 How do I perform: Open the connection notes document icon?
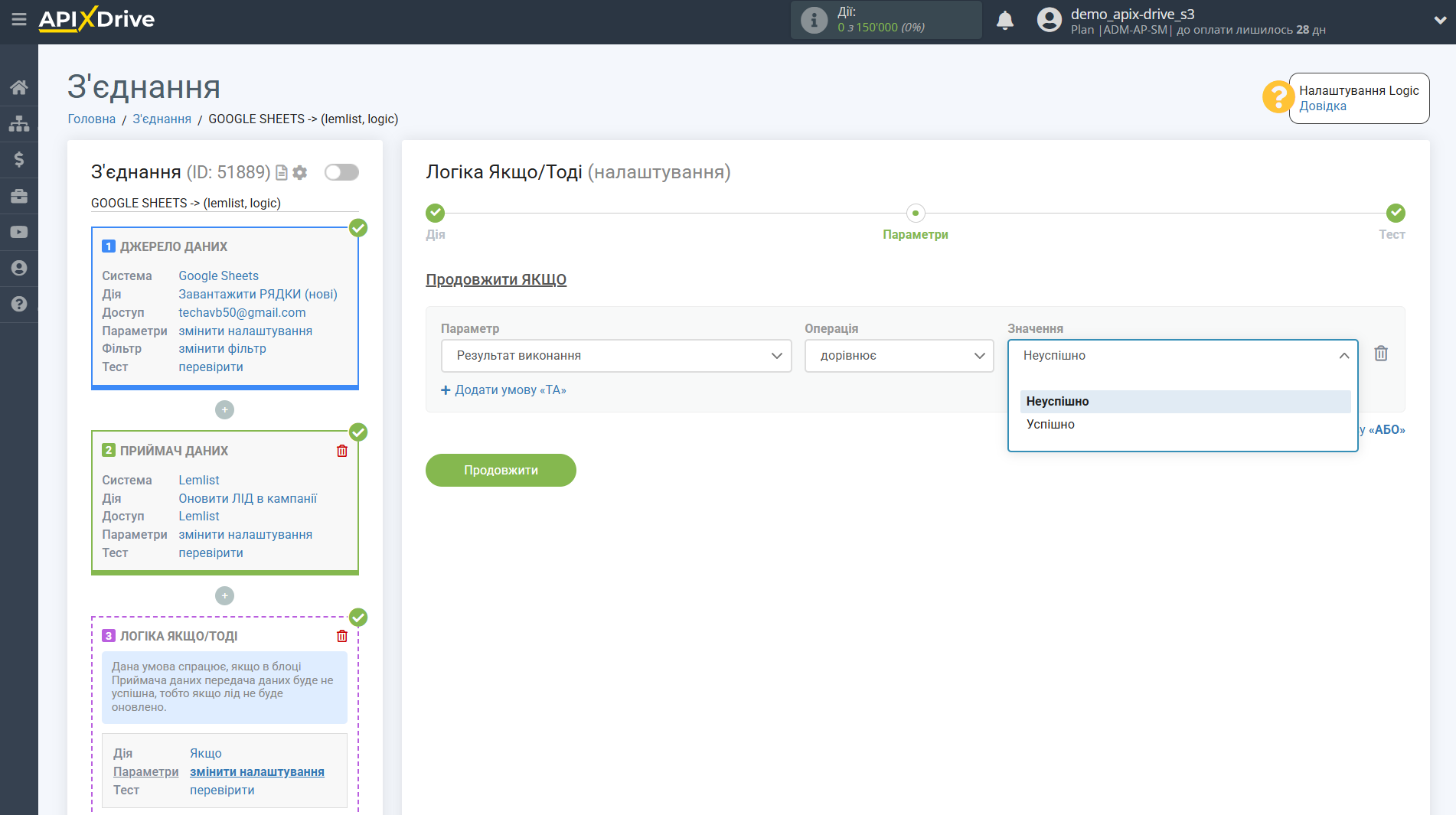tap(282, 173)
